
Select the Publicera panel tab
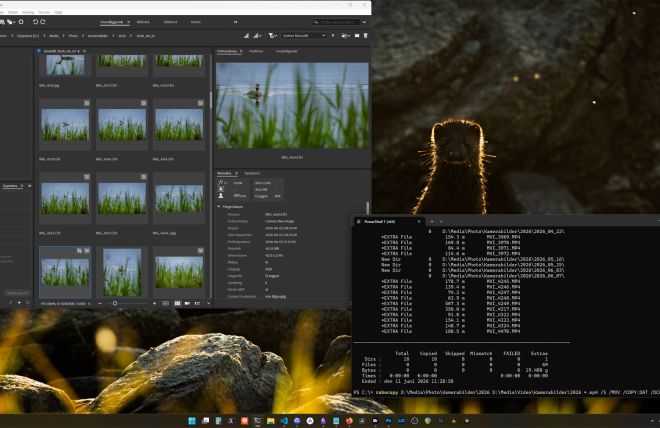click(256, 51)
